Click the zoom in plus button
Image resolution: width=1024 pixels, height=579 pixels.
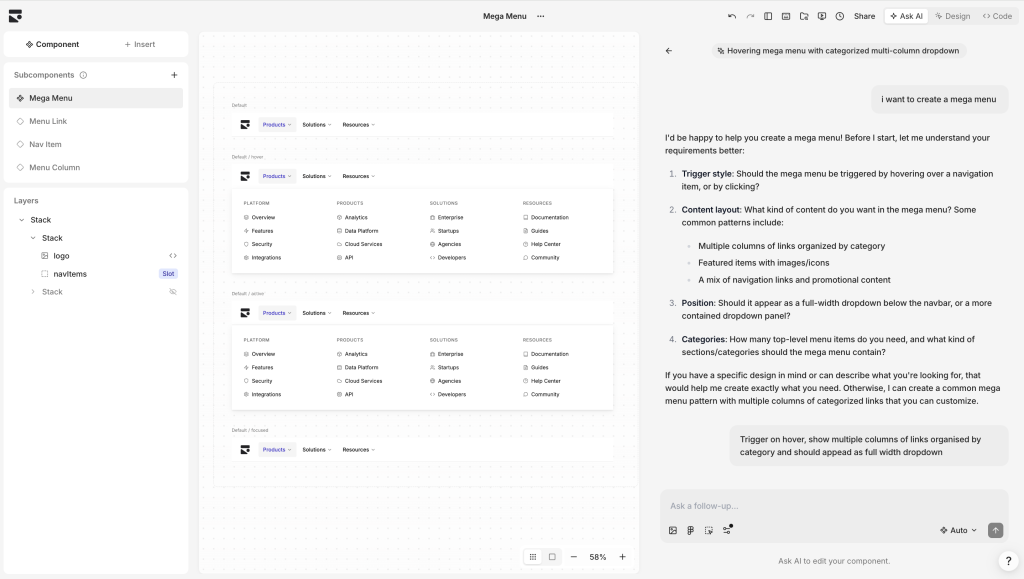(x=622, y=557)
